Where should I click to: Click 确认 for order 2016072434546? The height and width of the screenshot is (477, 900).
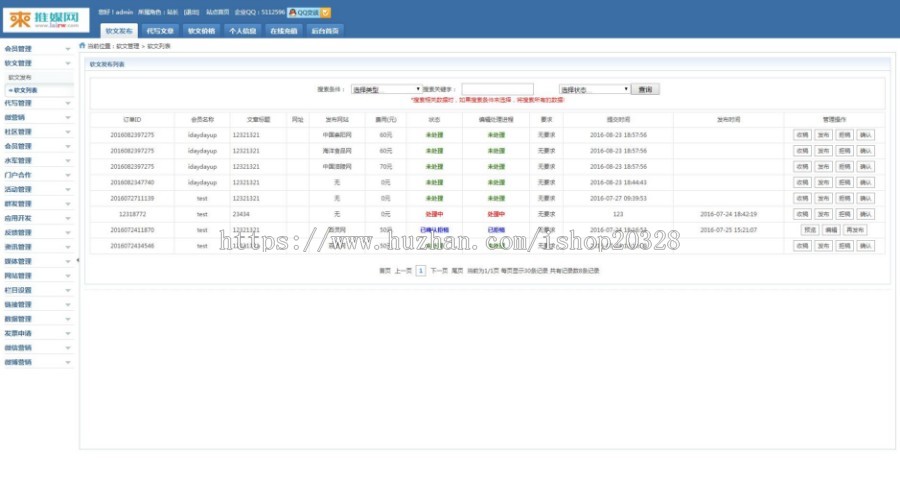coord(866,246)
